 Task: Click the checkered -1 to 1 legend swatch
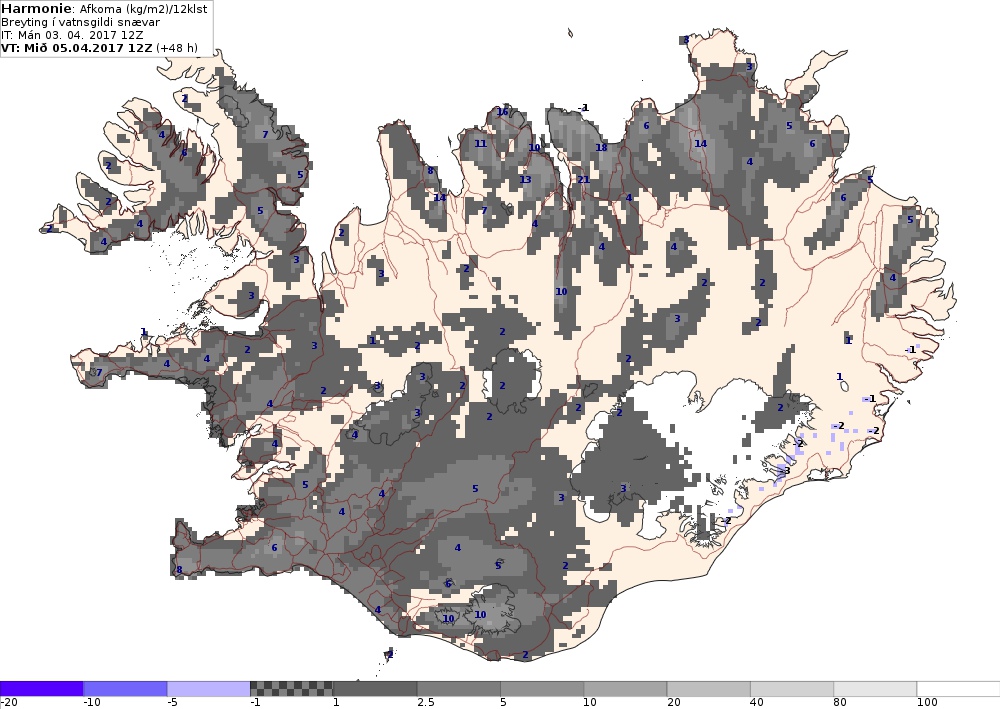click(x=291, y=689)
